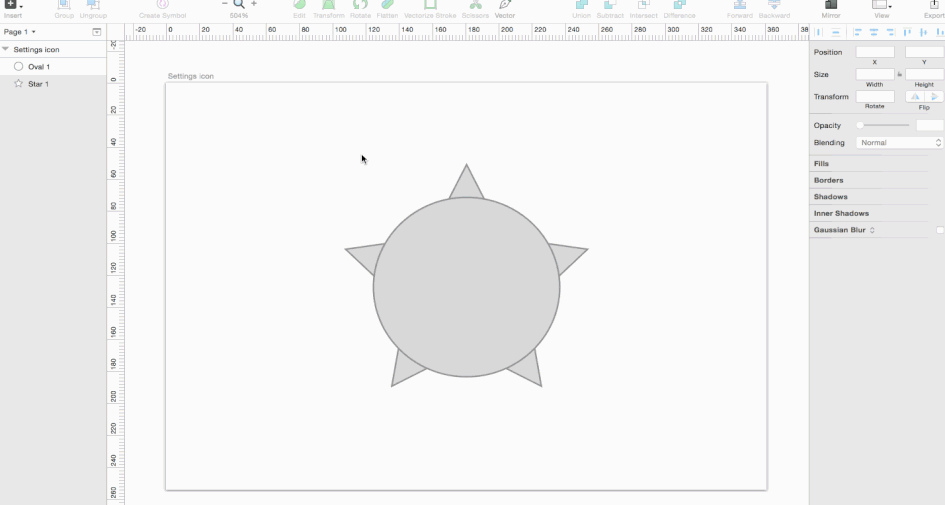Open the Insert menu button
This screenshot has width=945, height=505.
pos(13,5)
